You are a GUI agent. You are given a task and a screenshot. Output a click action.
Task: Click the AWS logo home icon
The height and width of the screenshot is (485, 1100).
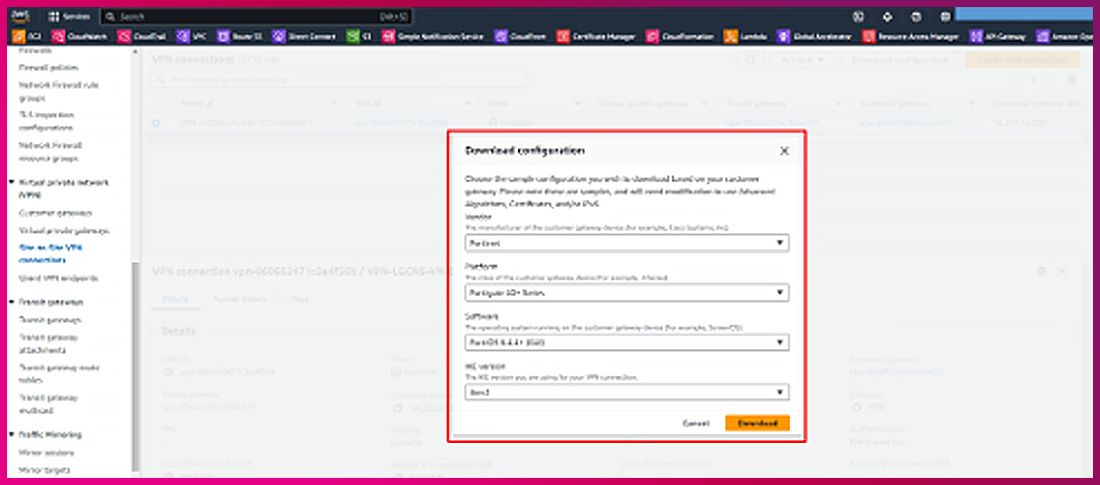click(25, 17)
